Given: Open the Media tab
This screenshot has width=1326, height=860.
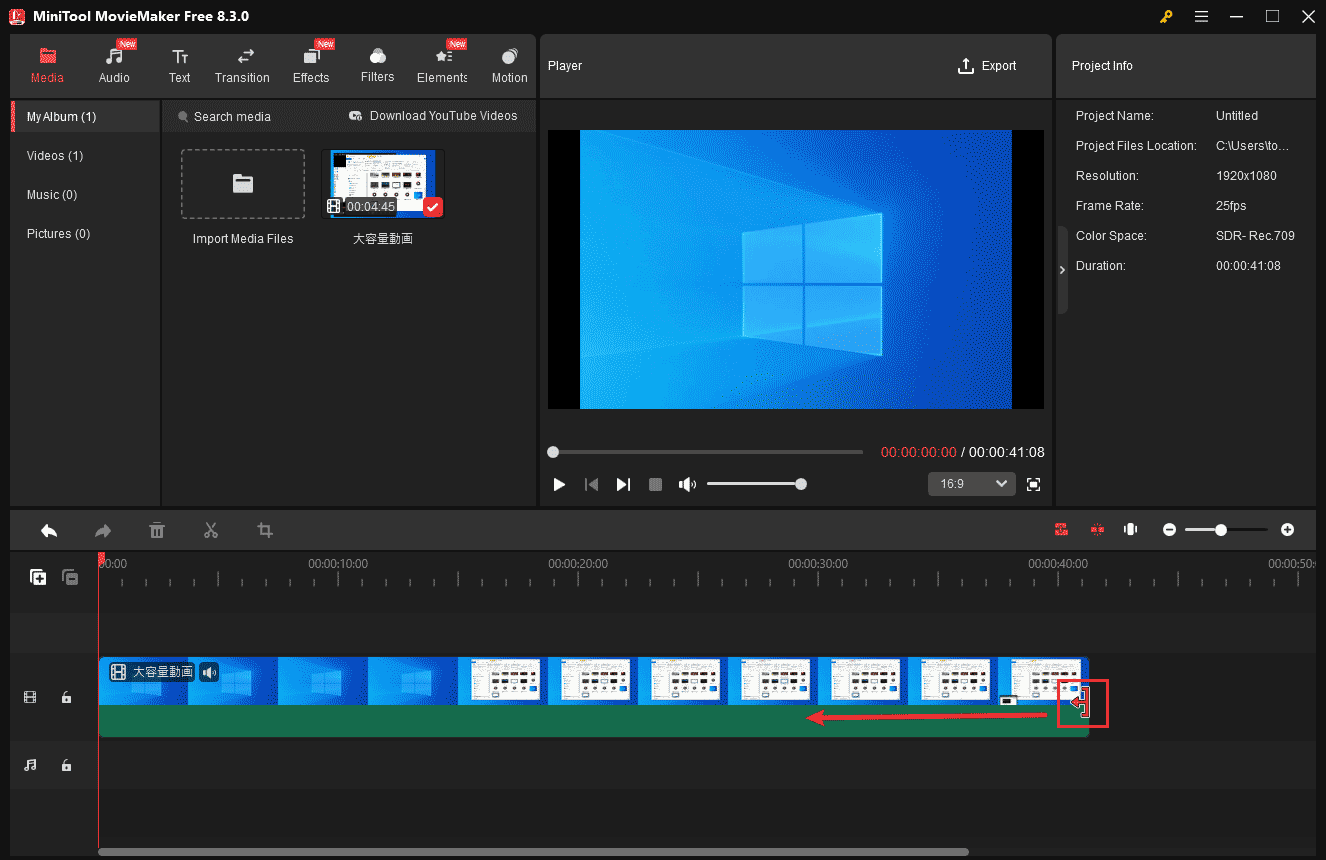Looking at the screenshot, I should tap(47, 66).
